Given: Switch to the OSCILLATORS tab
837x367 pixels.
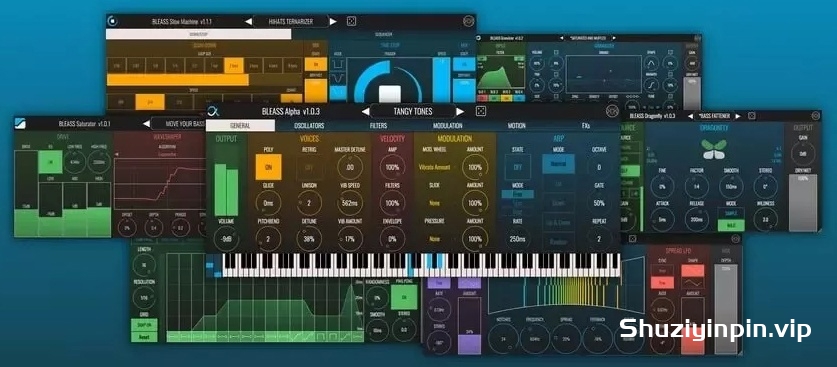Looking at the screenshot, I should 309,126.
